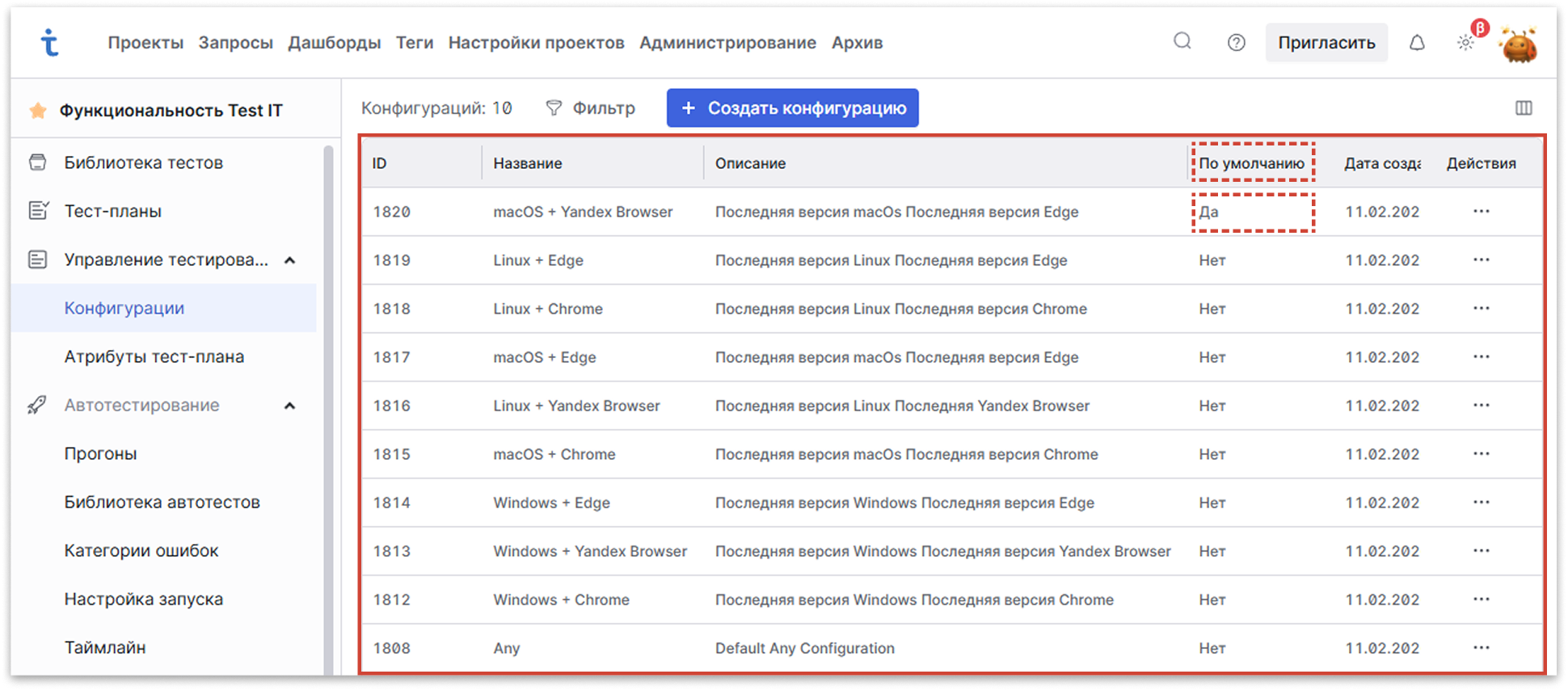This screenshot has height=691, width=1568.
Task: Open actions menu for Linux + Yandex Browser
Action: 1481,405
